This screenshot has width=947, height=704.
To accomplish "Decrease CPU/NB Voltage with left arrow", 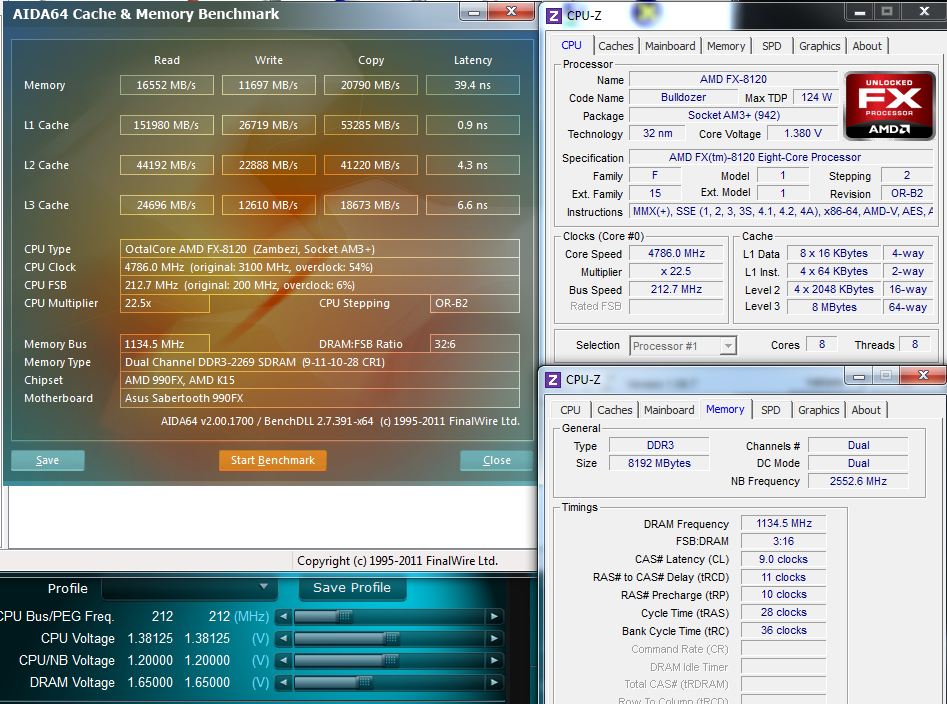I will pyautogui.click(x=284, y=661).
